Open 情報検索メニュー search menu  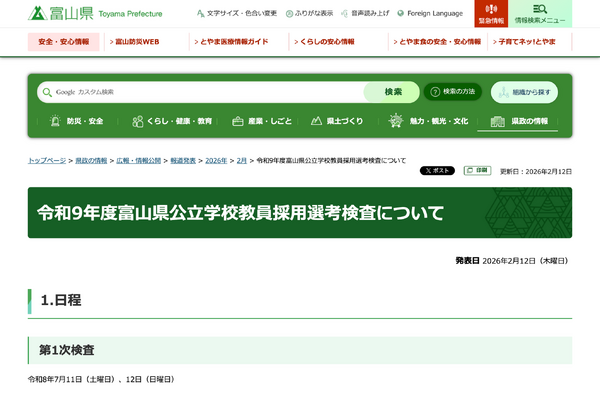tap(540, 13)
